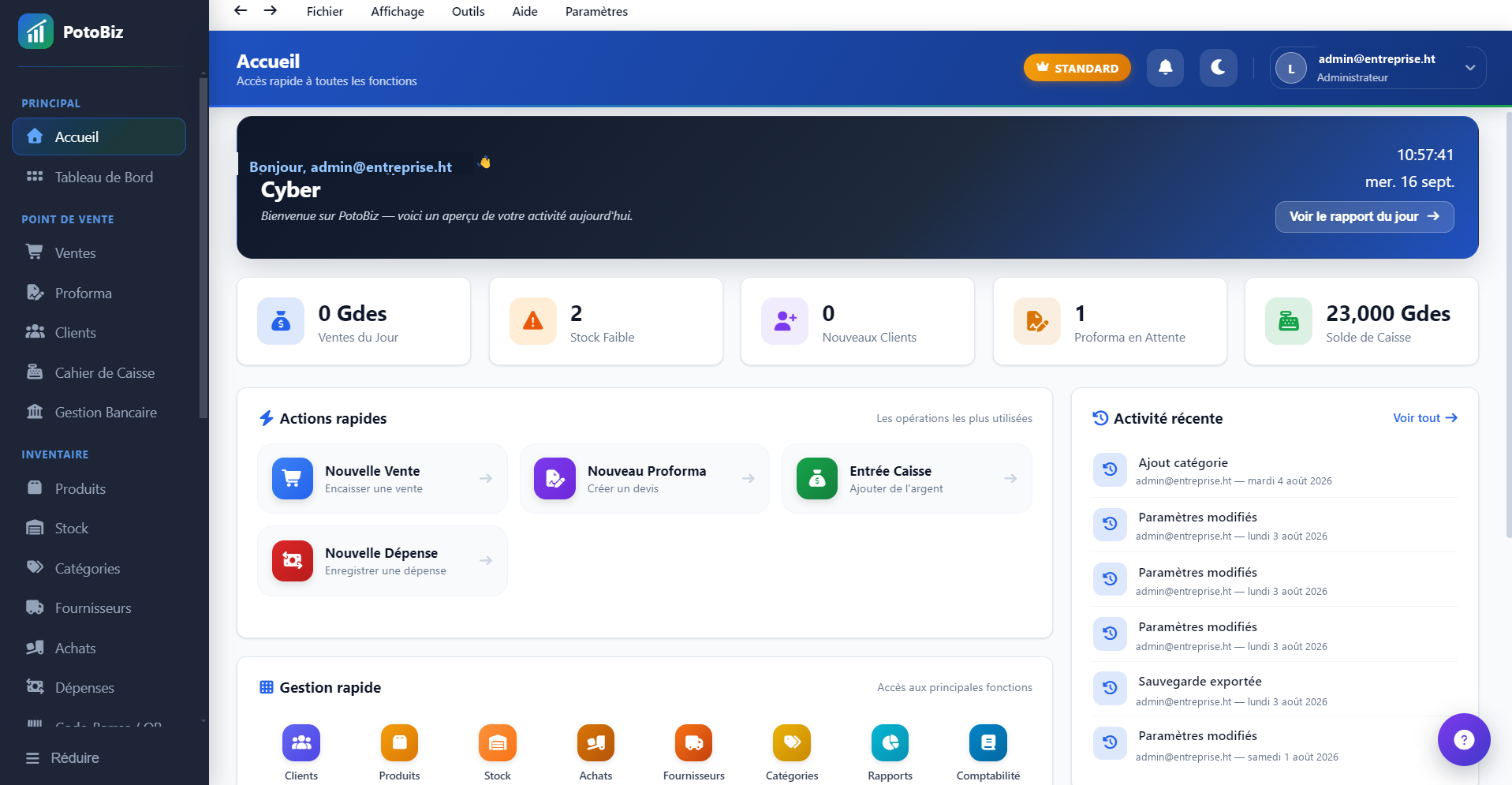The image size is (1512, 785).
Task: Open Comptabilité icon in Gestion rapide
Action: [x=988, y=743]
